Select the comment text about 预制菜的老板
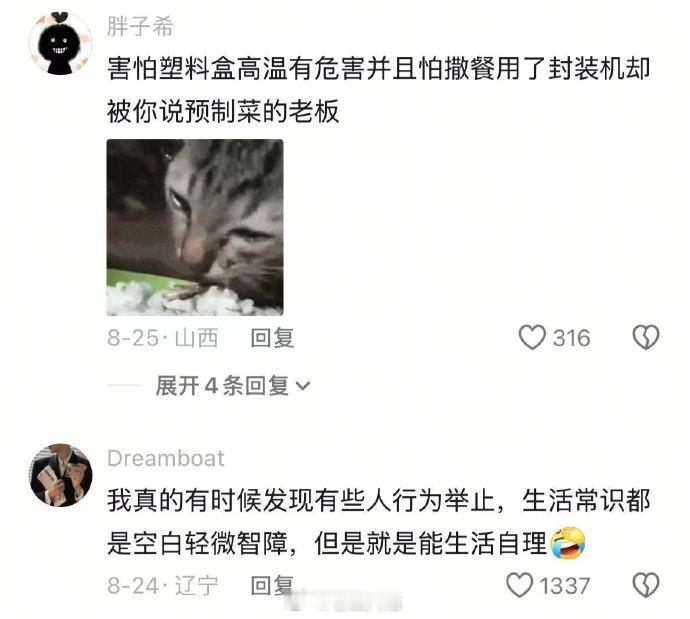Screen dimensions: 690x619 (x=378, y=90)
